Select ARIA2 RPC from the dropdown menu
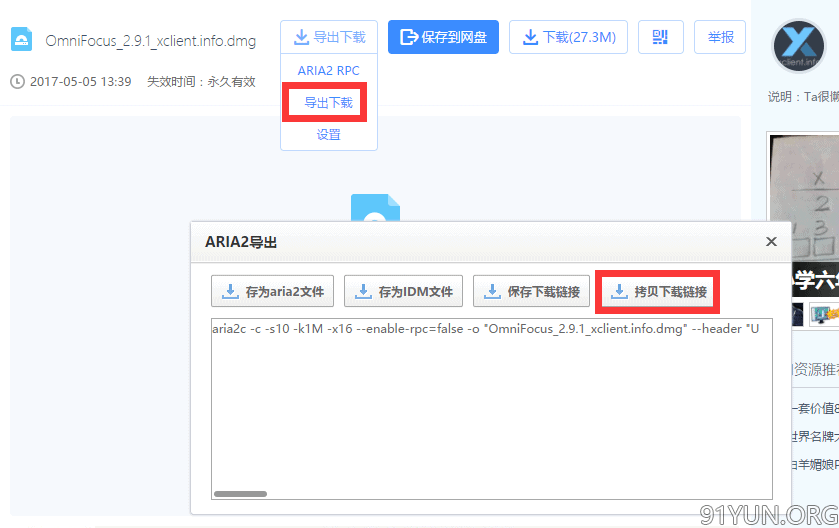The height and width of the screenshot is (528, 839). [328, 71]
